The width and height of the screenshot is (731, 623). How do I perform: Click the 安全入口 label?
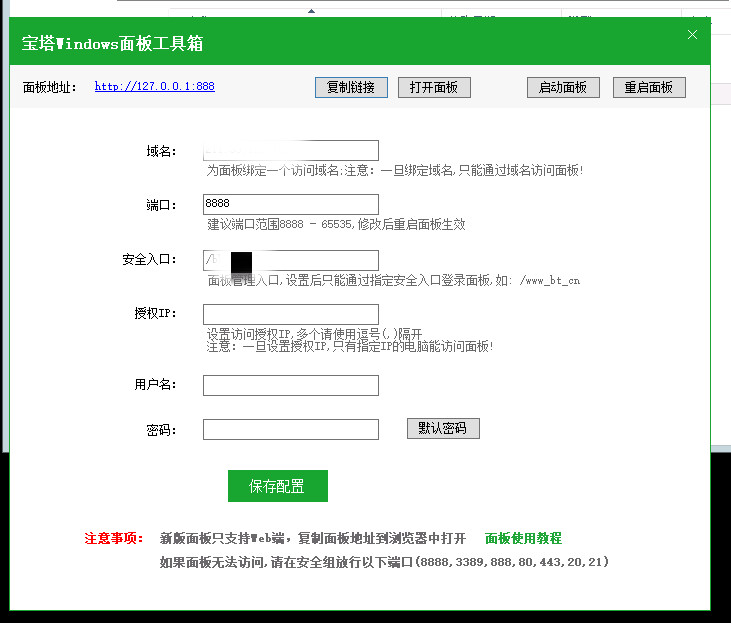(149, 259)
